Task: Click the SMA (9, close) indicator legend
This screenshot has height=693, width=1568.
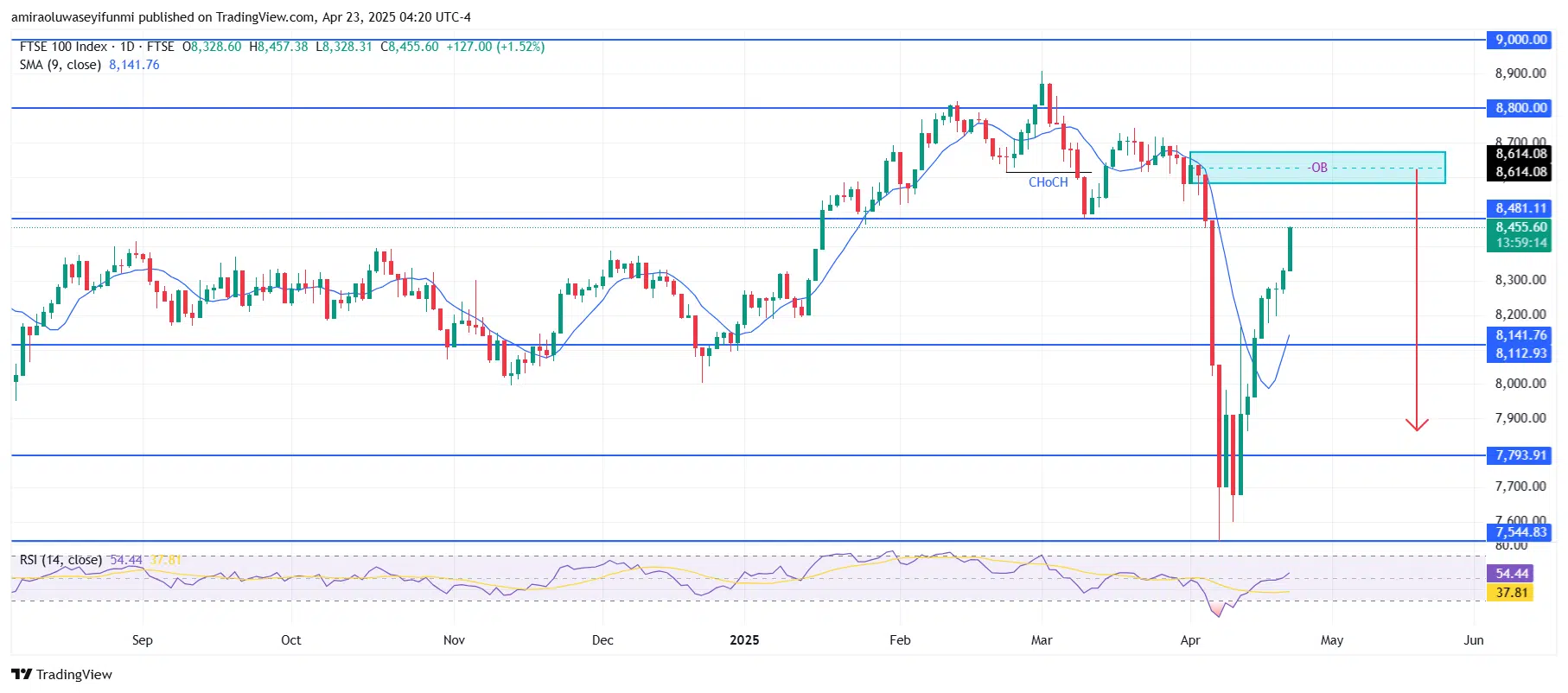Action: [61, 65]
